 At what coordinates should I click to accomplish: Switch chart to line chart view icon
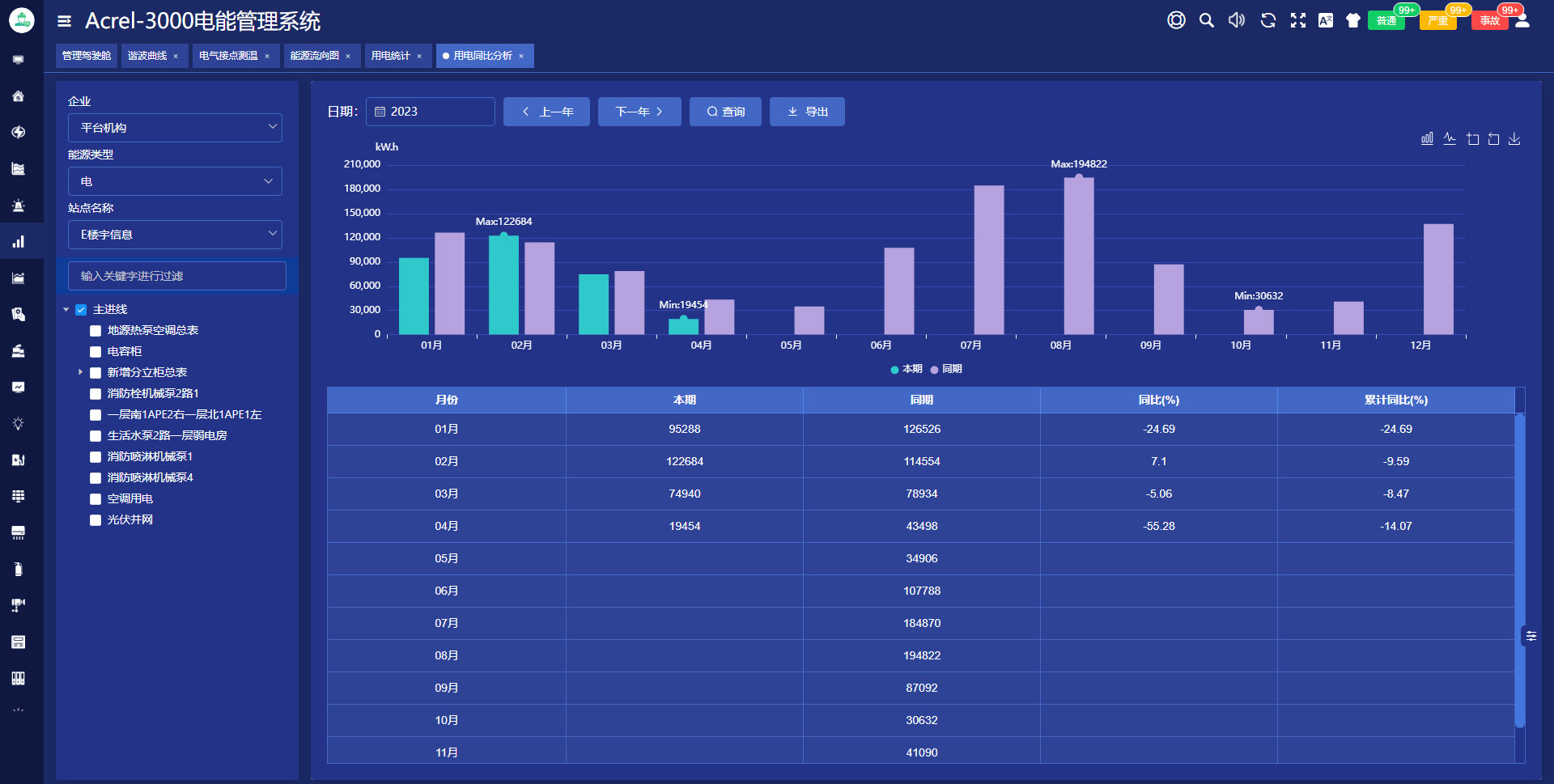click(1450, 139)
